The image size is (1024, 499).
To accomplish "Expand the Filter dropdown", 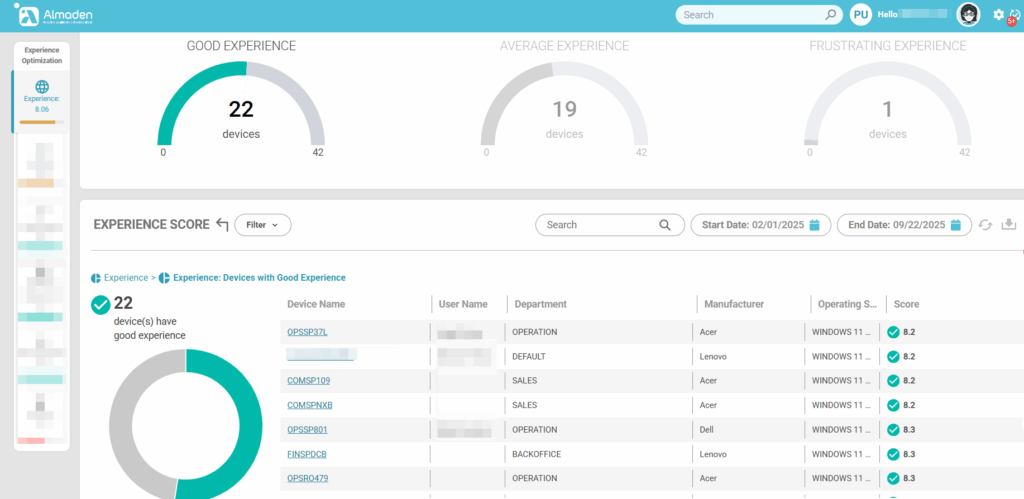I will [x=263, y=225].
